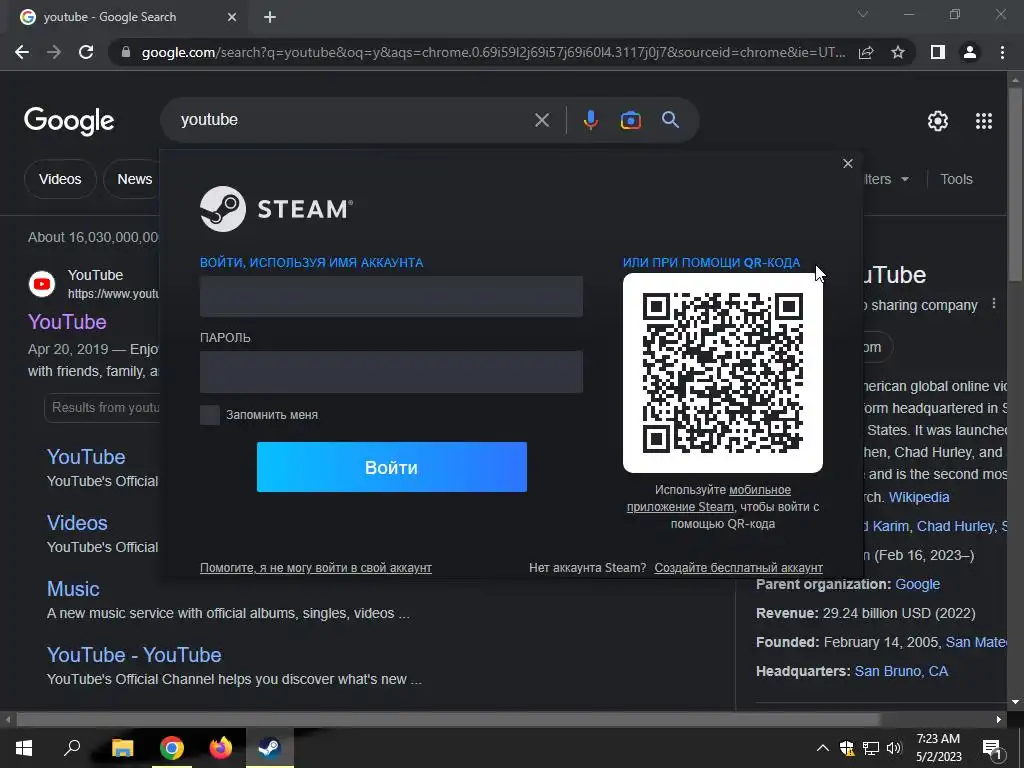
Task: Open Firefox from taskbar
Action: (x=221, y=748)
